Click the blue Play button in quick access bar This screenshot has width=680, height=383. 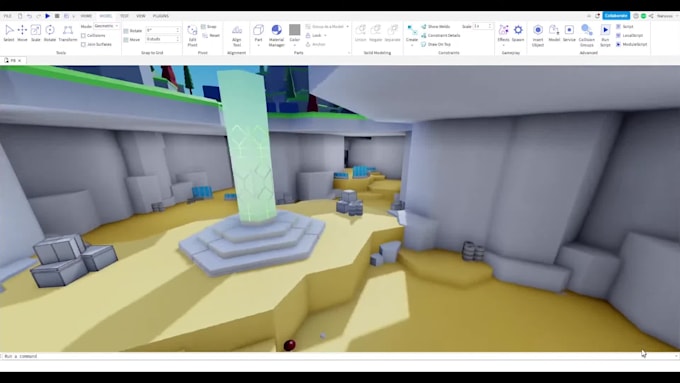click(48, 16)
